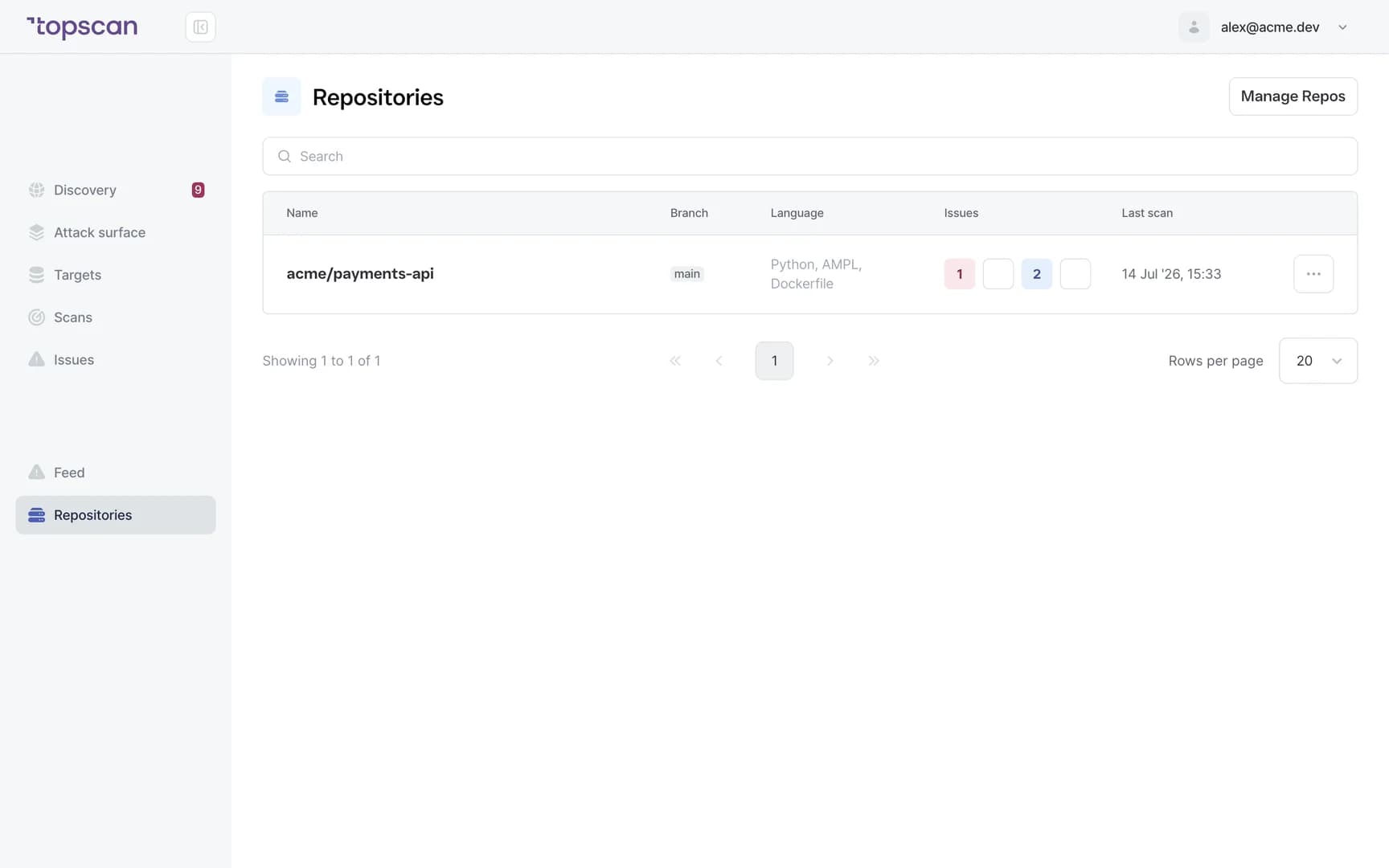Select Repositories in the sidebar

click(x=116, y=515)
